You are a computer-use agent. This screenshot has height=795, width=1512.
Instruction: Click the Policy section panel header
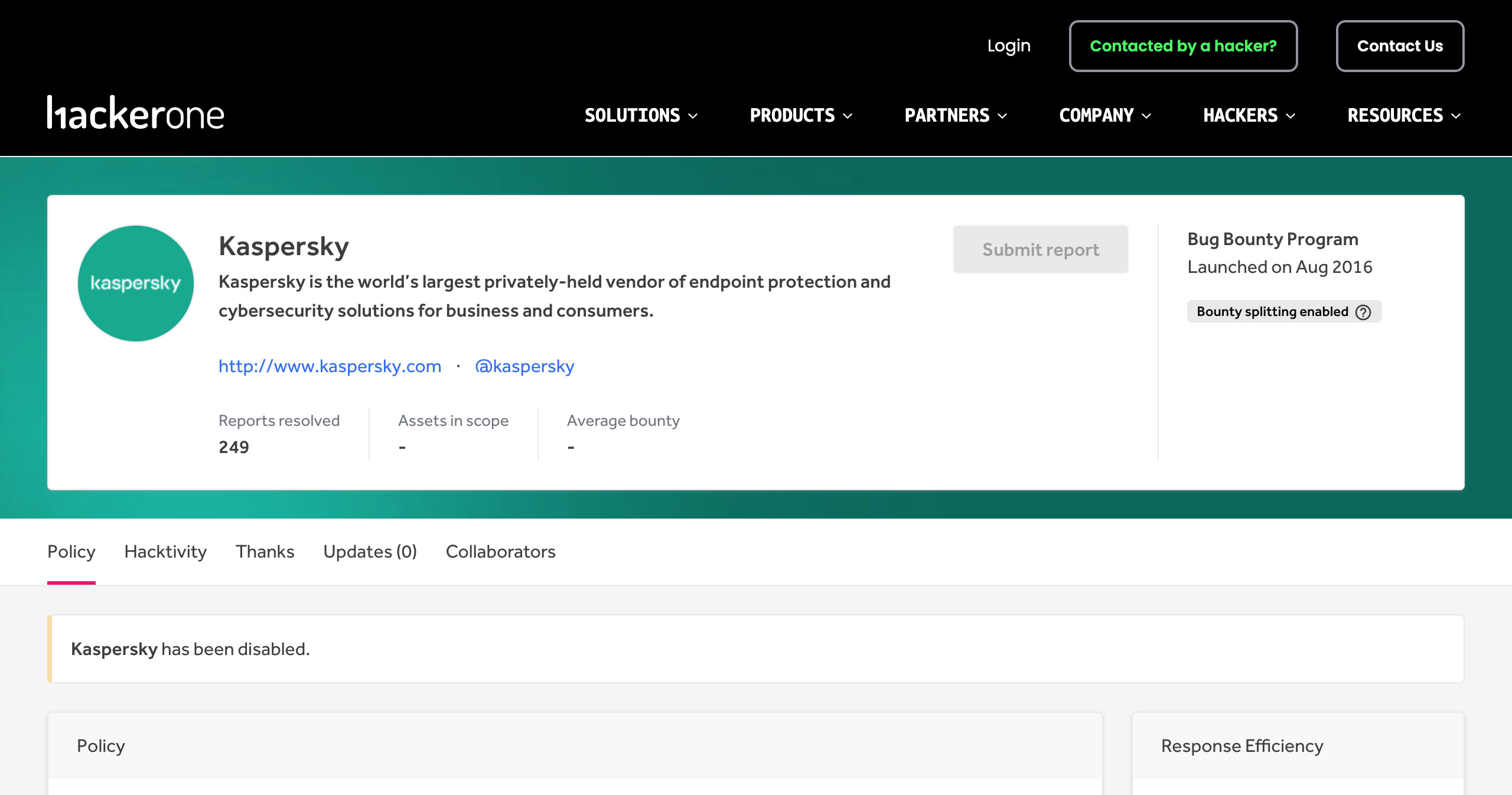tap(575, 746)
